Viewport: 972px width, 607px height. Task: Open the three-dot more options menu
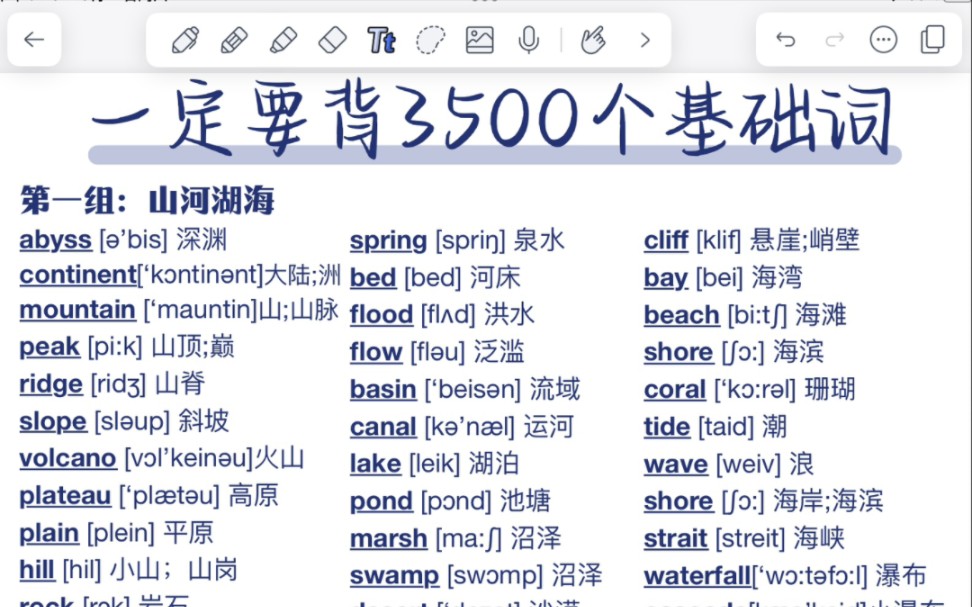coord(884,40)
